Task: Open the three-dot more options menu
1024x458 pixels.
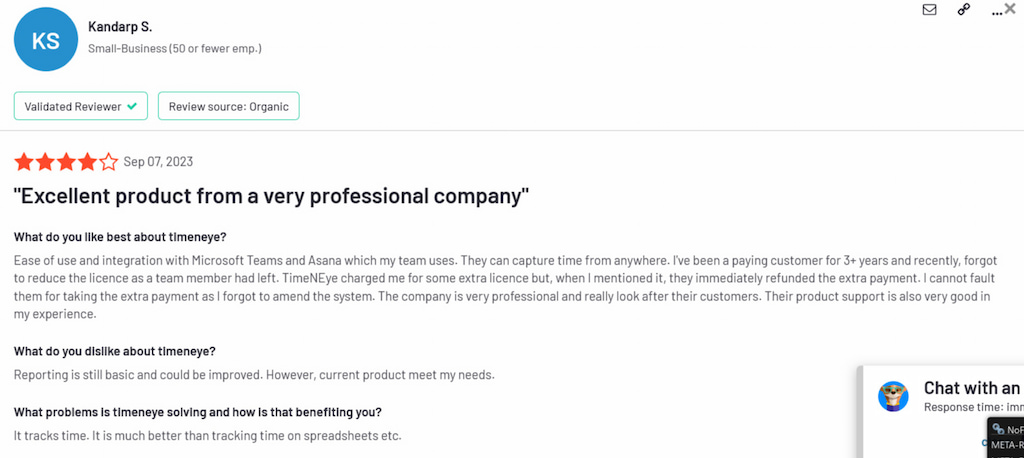Action: pyautogui.click(x=995, y=11)
